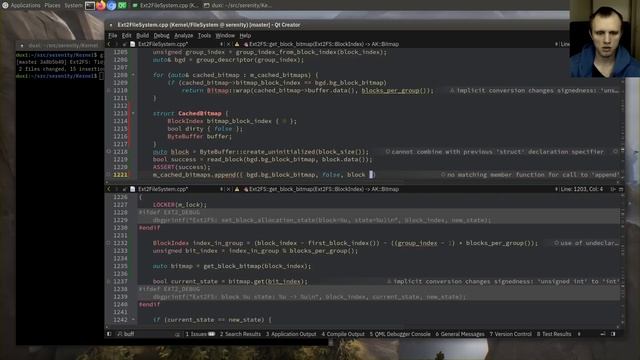
Task: Place cursor on line 1221 number
Action: pos(120,175)
